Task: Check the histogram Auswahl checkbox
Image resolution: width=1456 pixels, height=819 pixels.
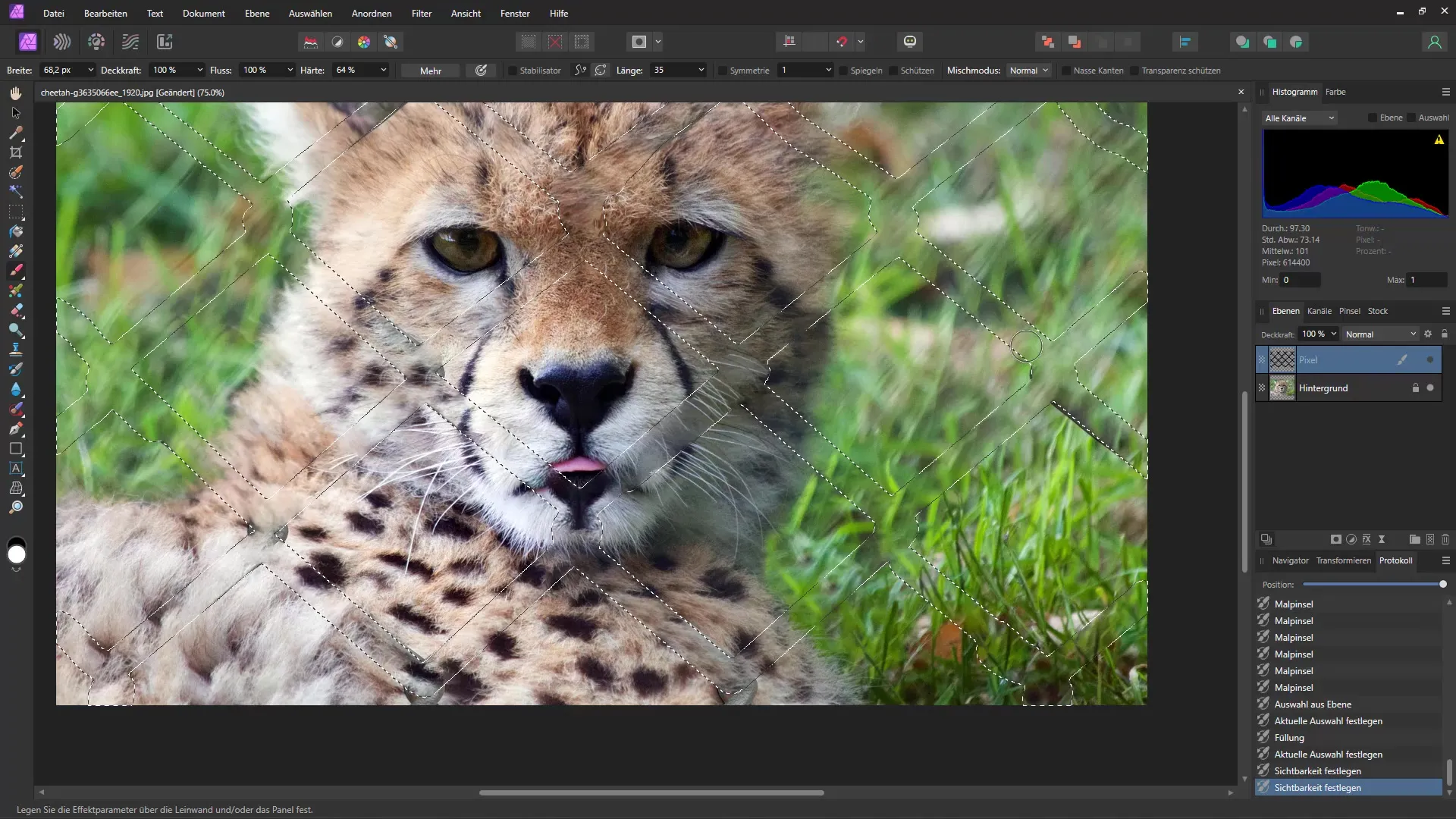Action: (x=1411, y=118)
